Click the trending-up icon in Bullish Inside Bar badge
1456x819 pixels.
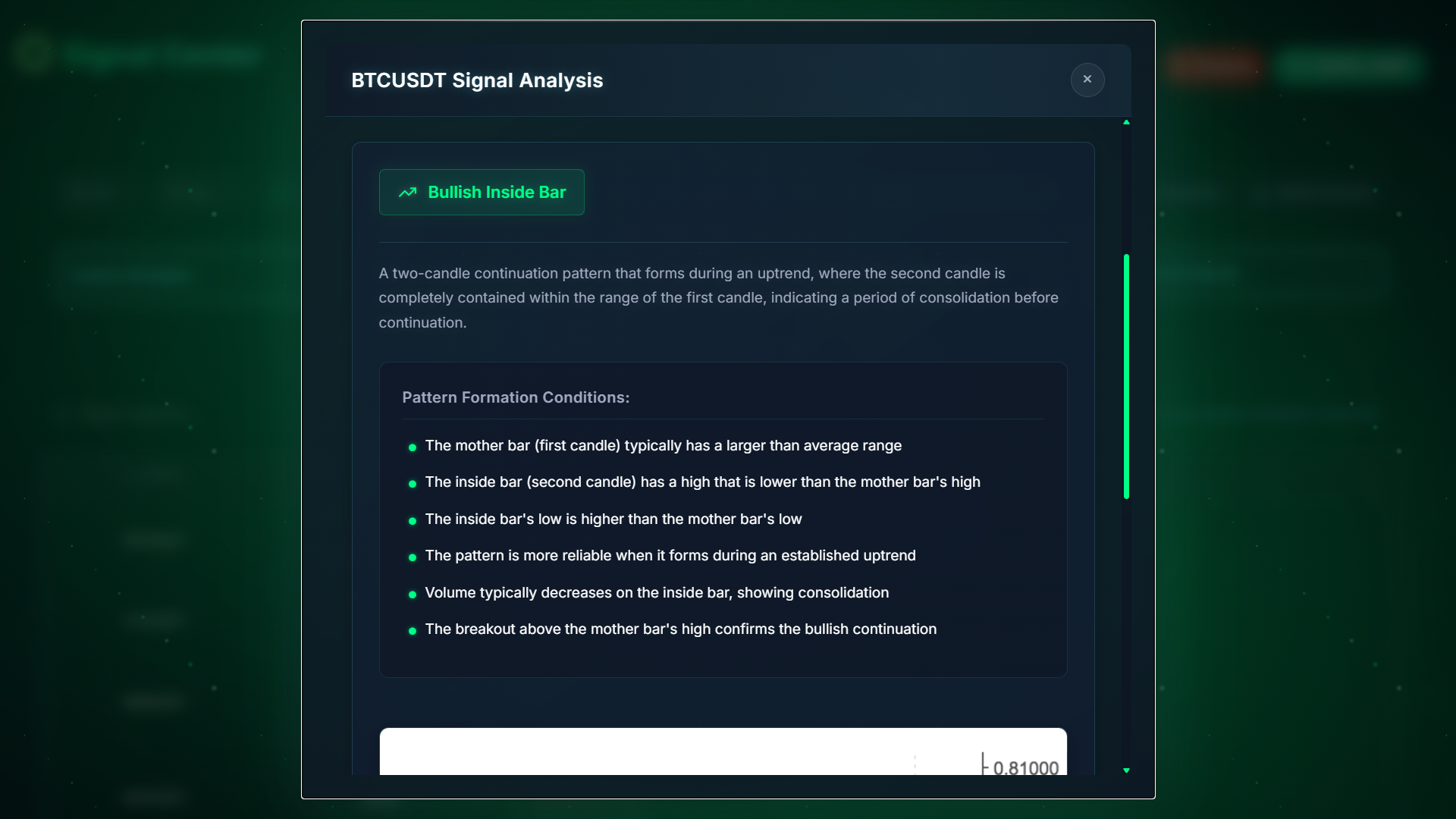click(408, 192)
